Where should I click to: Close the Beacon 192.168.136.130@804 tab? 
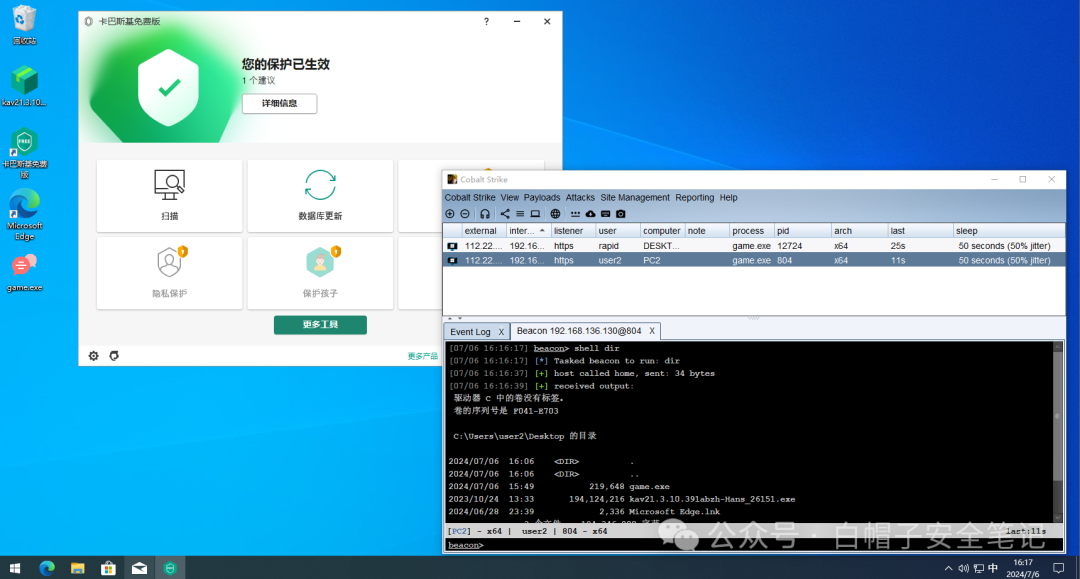(652, 331)
